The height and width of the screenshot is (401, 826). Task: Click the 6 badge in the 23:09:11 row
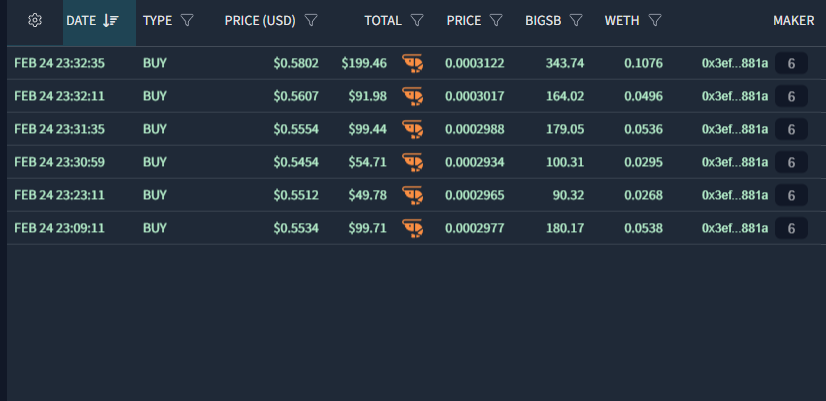pyautogui.click(x=791, y=228)
